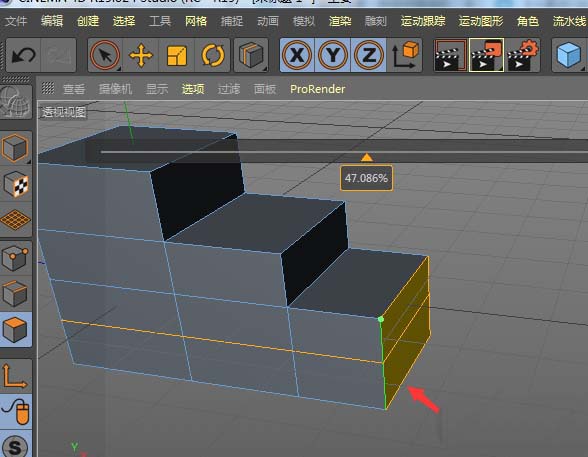Viewport: 588px width, 457px height.
Task: Select the Move tool
Action: point(141,55)
